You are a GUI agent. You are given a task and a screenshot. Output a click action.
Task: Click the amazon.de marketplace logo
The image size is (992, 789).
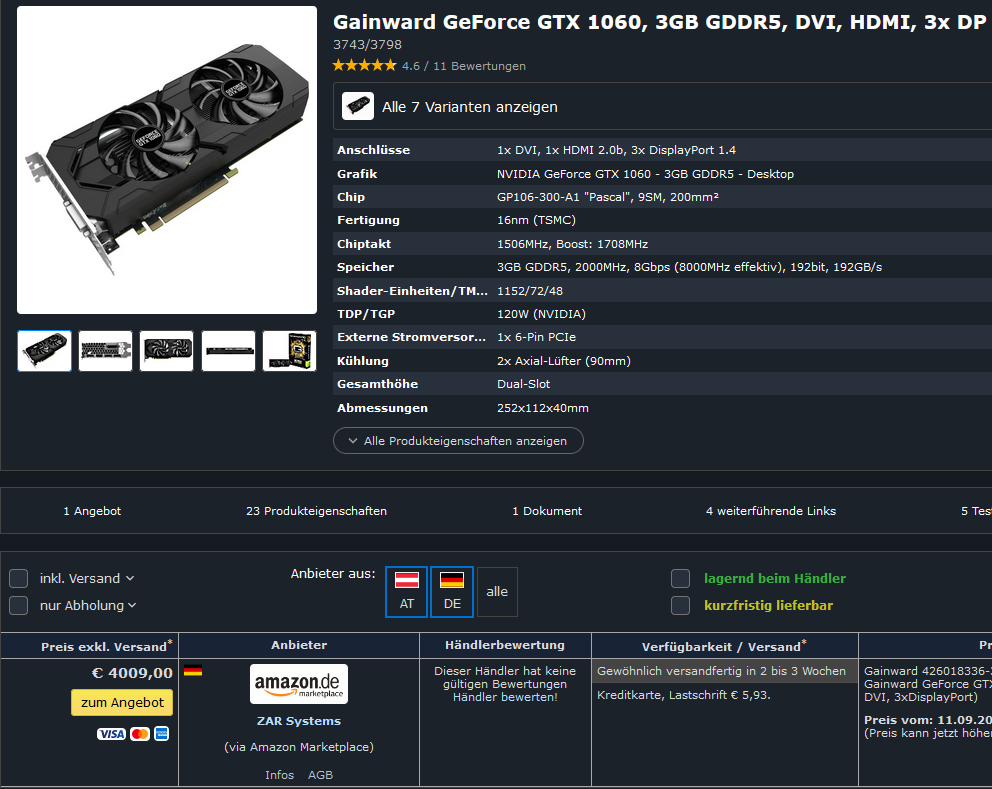click(x=299, y=684)
